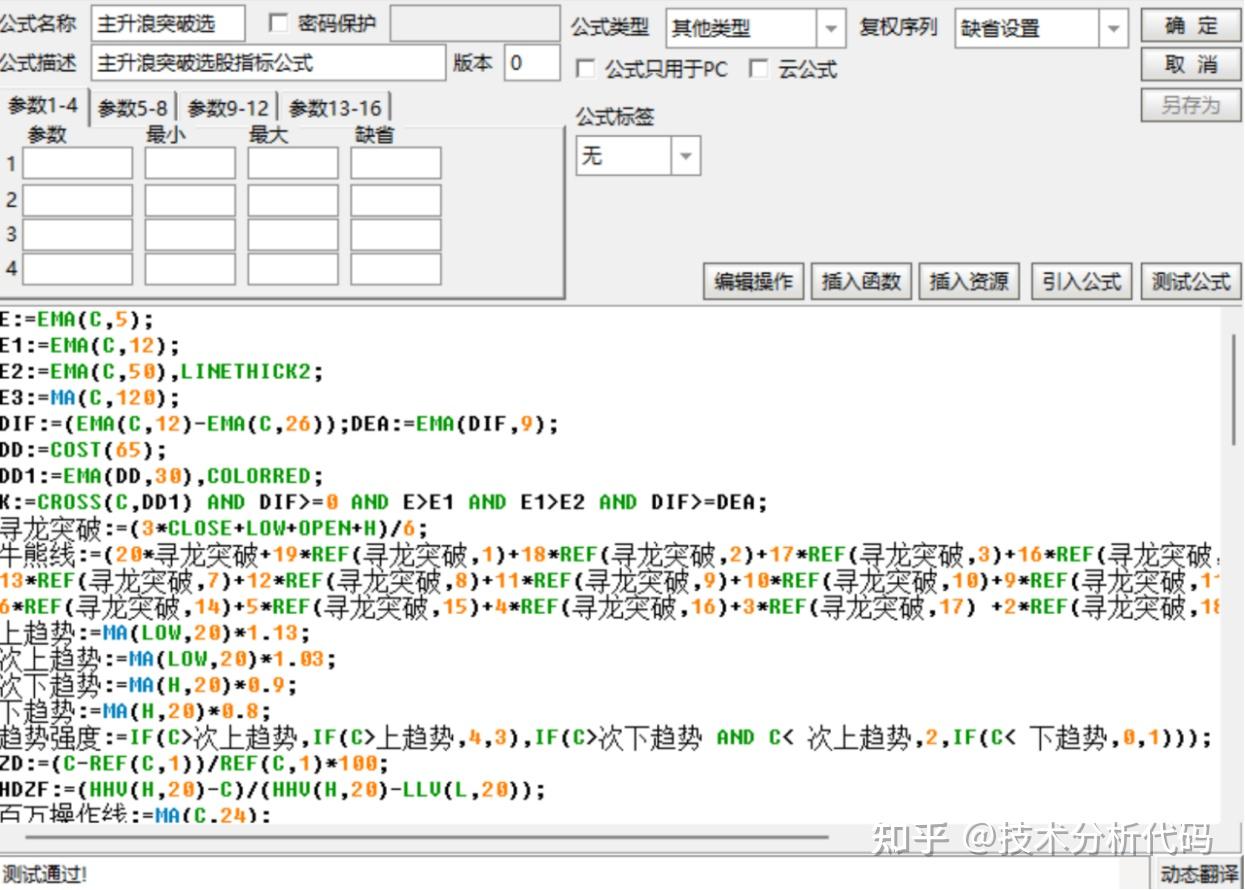The image size is (1245, 890).
Task: Click the 公式名称 input field
Action: [x=168, y=24]
